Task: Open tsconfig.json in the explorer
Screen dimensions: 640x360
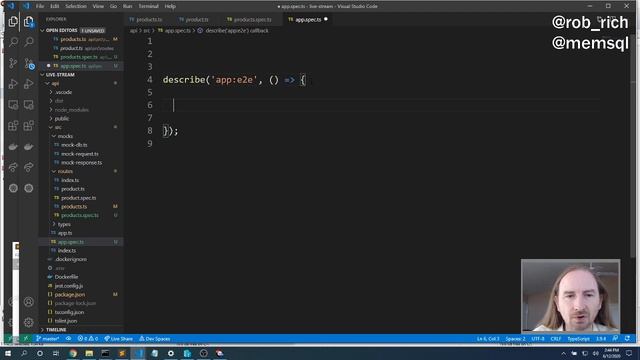Action: pyautogui.click(x=69, y=312)
